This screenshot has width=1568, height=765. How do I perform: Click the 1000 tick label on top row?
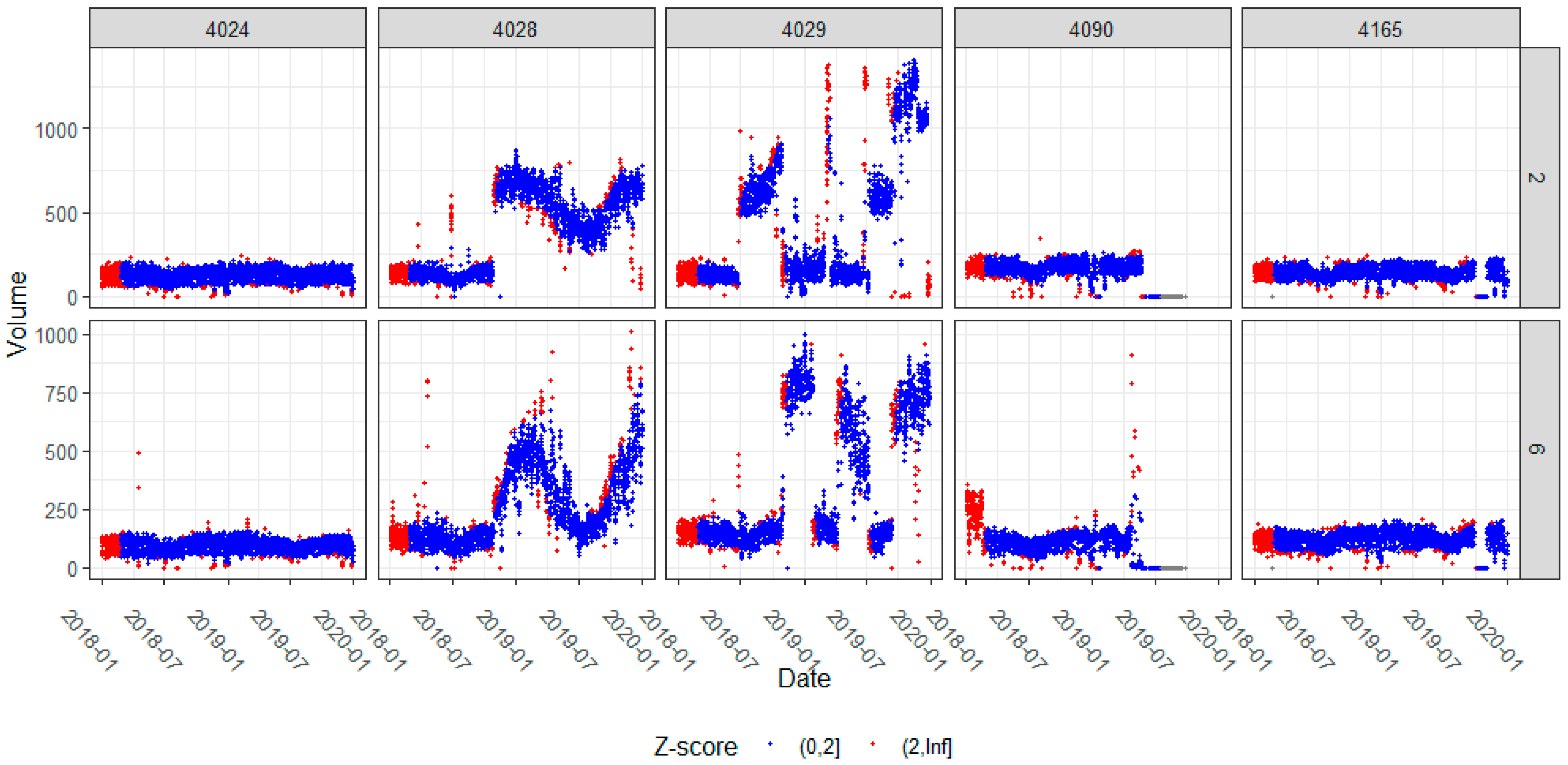click(56, 130)
